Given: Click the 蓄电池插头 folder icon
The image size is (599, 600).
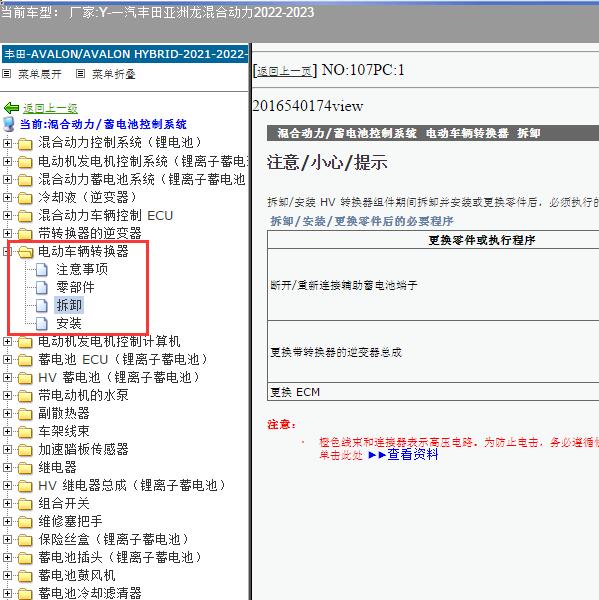Looking at the screenshot, I should [25, 558].
